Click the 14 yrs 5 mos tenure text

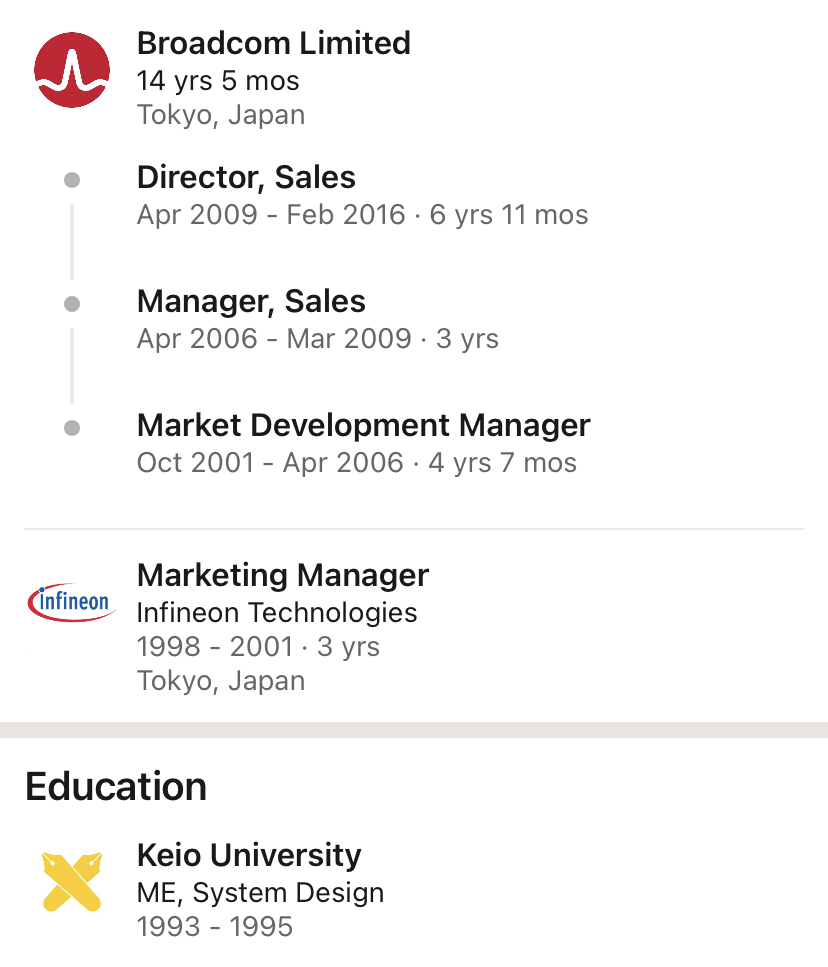click(x=218, y=80)
